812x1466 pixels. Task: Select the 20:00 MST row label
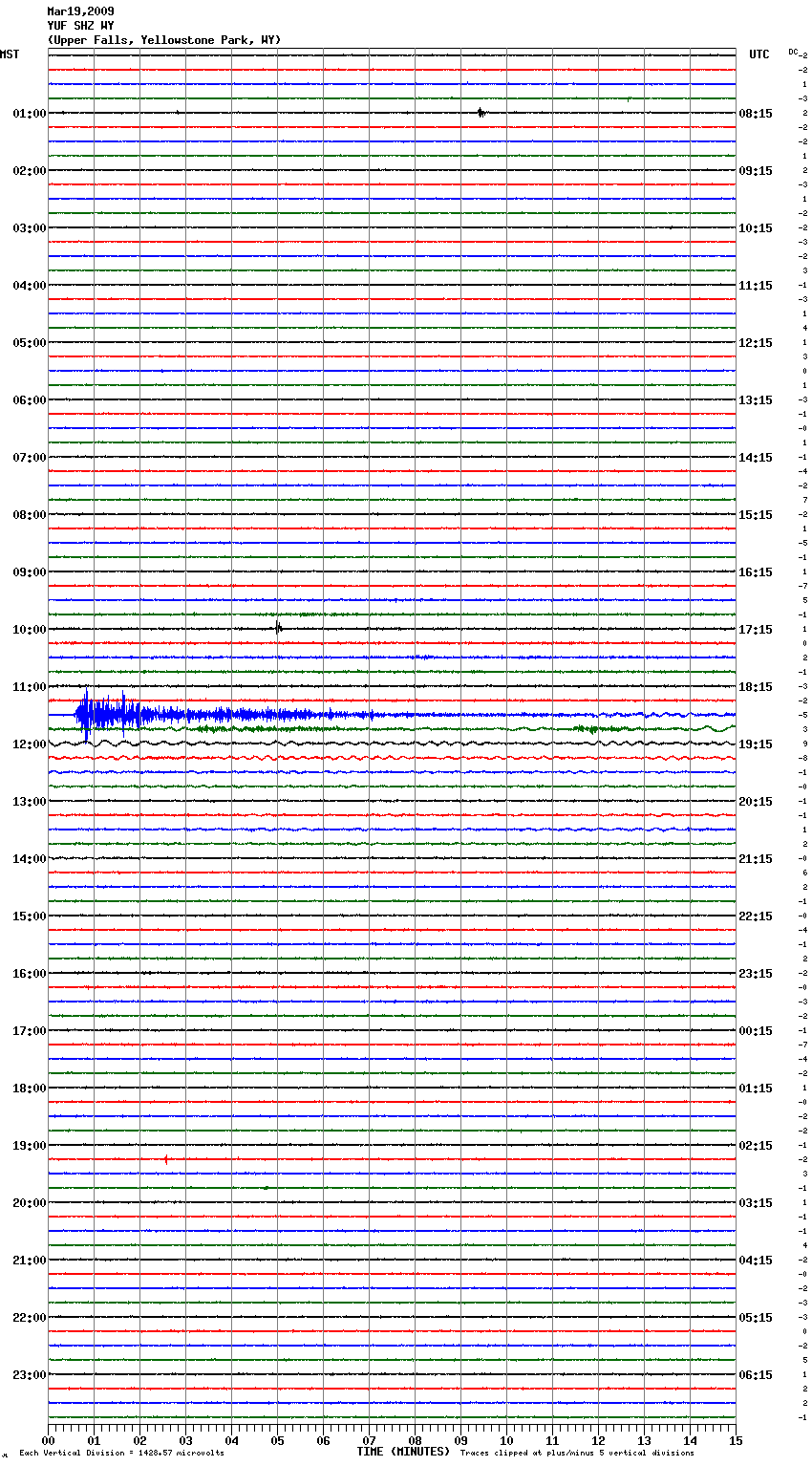click(30, 1203)
